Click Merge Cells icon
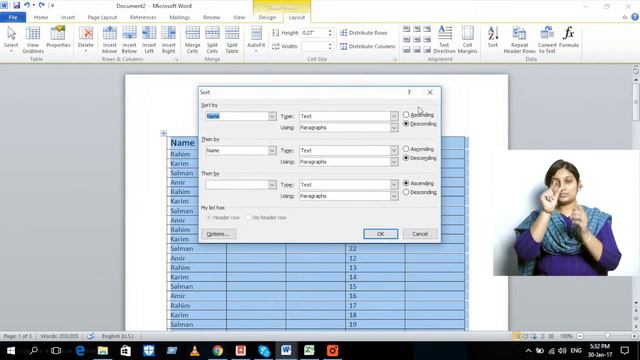This screenshot has height=360, width=640. (192, 40)
